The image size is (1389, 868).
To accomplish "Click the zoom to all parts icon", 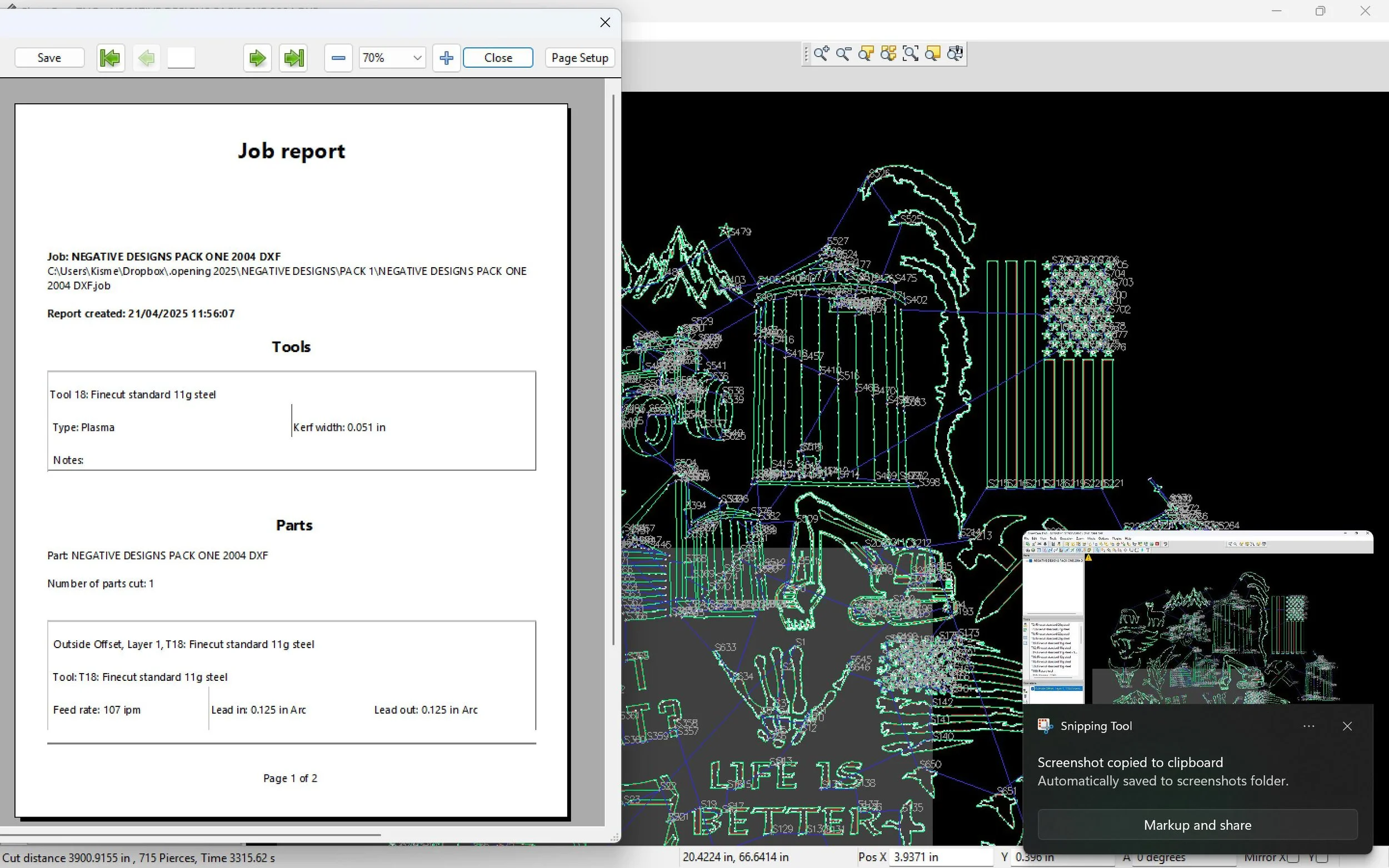I will tap(888, 54).
